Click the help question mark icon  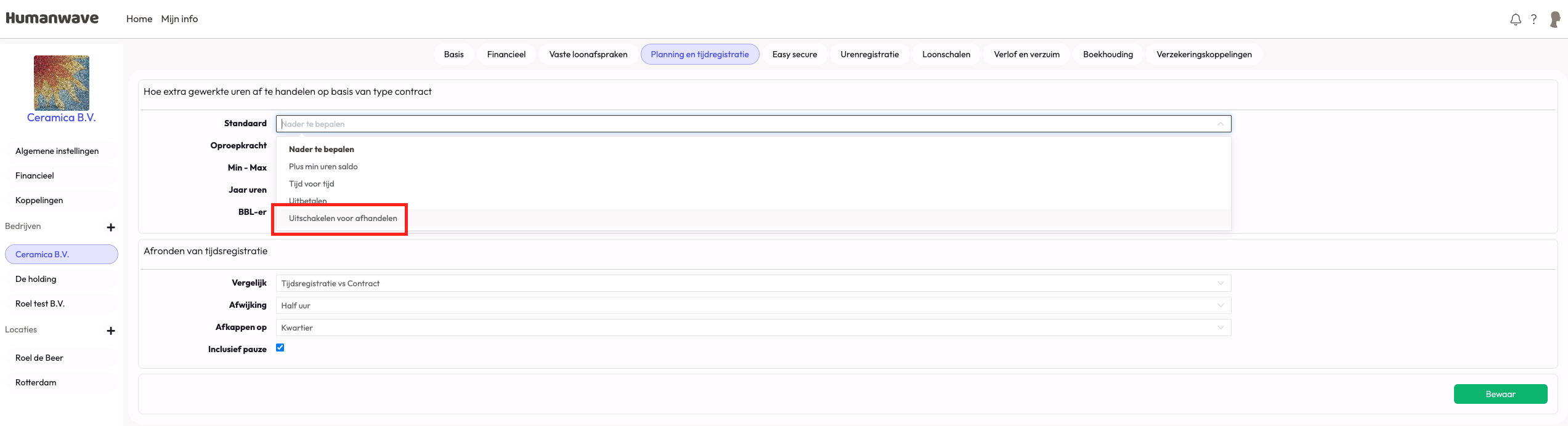coord(1533,20)
